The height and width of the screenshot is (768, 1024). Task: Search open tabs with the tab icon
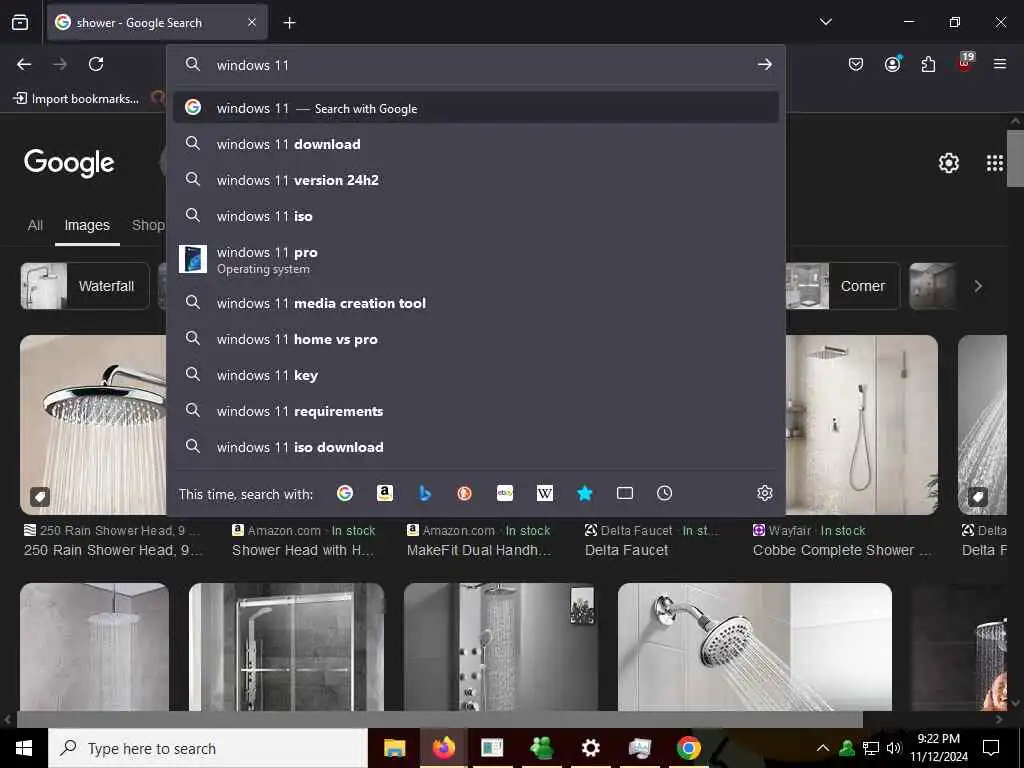pyautogui.click(x=624, y=493)
